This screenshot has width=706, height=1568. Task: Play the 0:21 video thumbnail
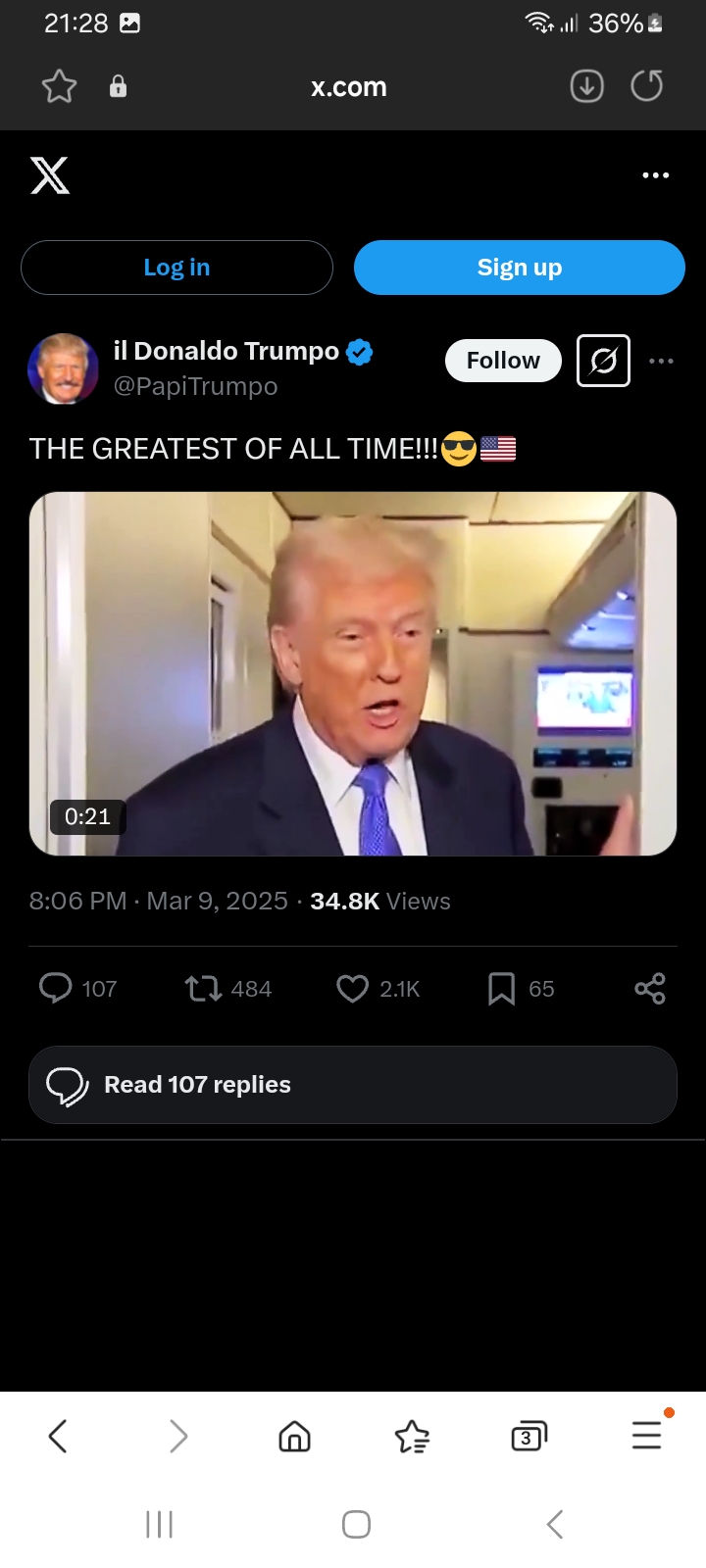click(353, 674)
